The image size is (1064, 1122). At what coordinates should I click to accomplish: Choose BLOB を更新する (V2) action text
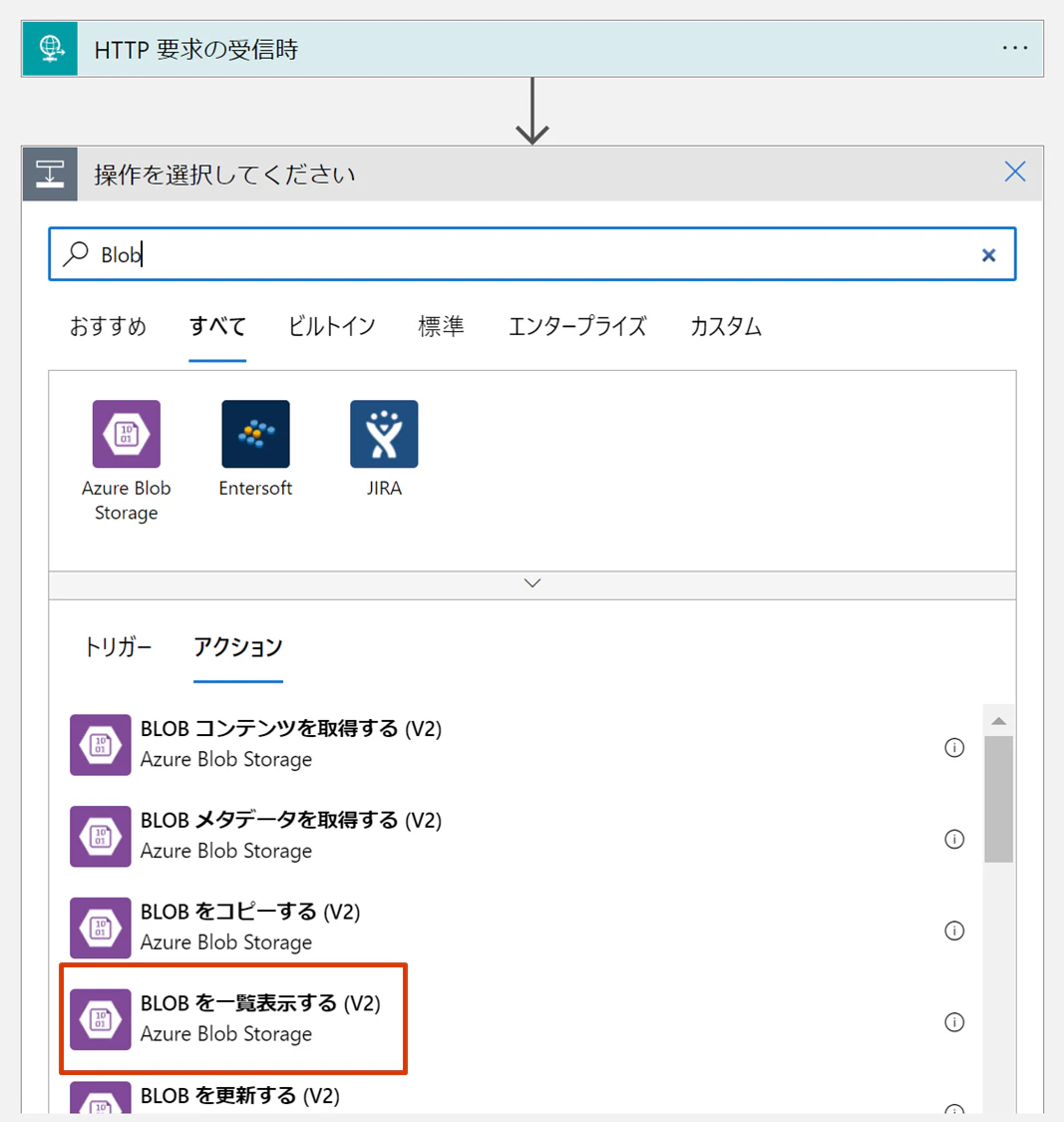click(x=239, y=1096)
